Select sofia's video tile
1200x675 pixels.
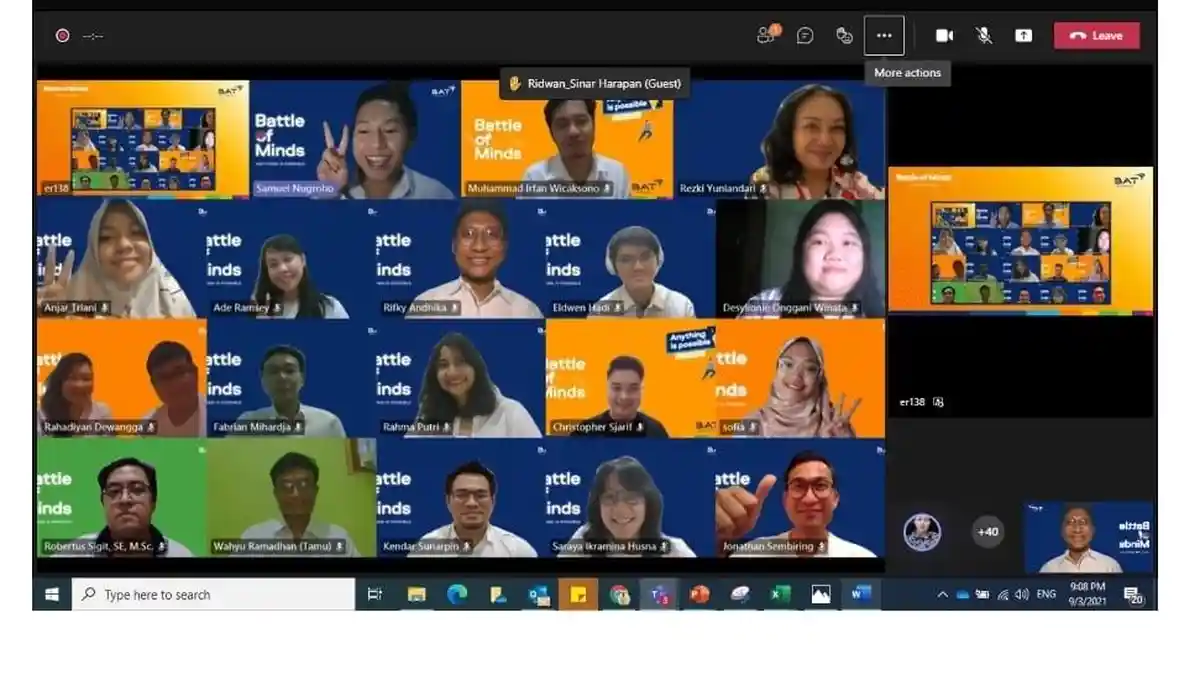coord(800,378)
